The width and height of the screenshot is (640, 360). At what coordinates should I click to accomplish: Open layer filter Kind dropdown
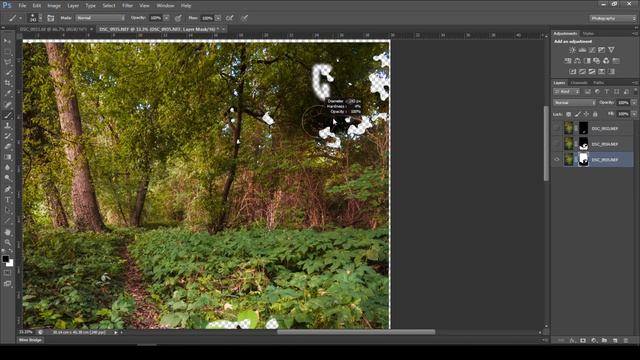[567, 91]
